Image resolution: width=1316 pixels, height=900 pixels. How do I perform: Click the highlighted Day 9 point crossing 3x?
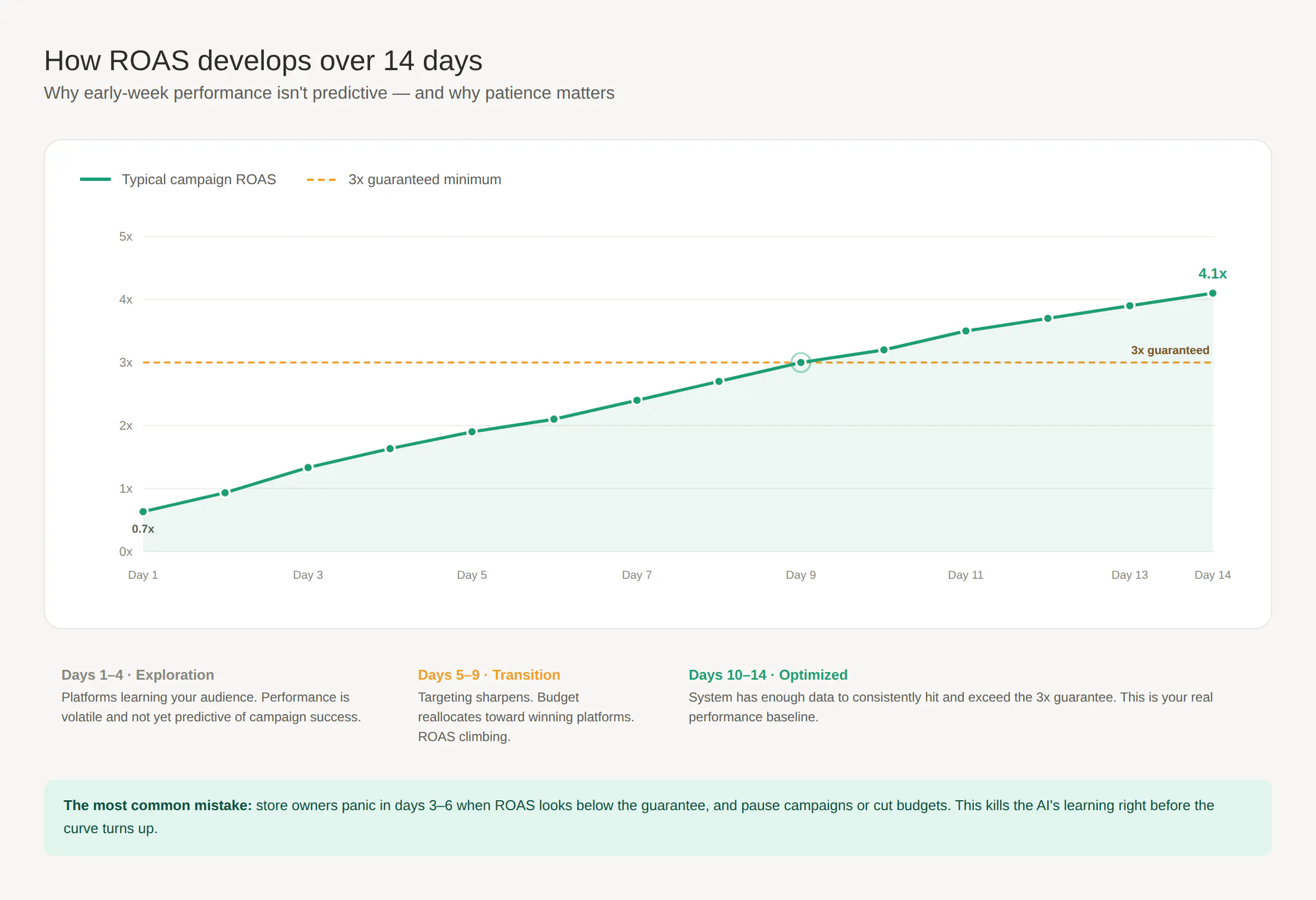(x=801, y=362)
